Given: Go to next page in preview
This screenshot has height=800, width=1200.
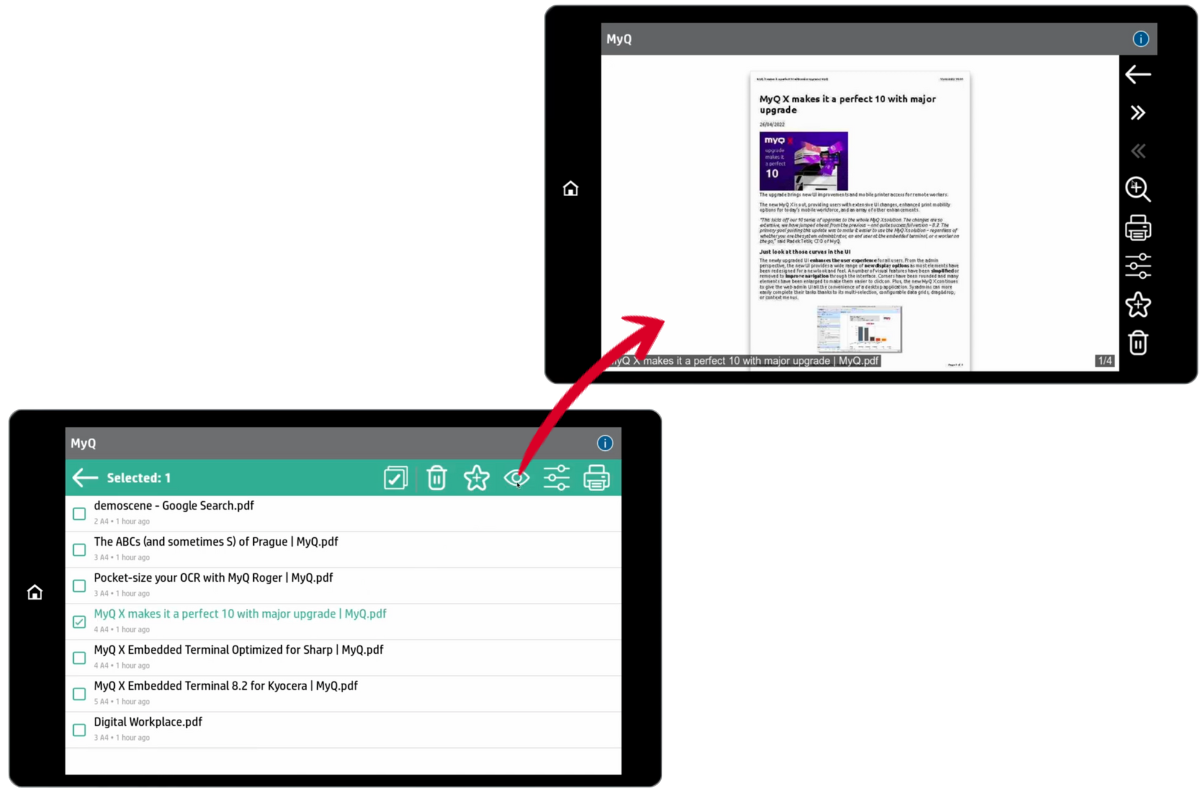Looking at the screenshot, I should coord(1137,113).
